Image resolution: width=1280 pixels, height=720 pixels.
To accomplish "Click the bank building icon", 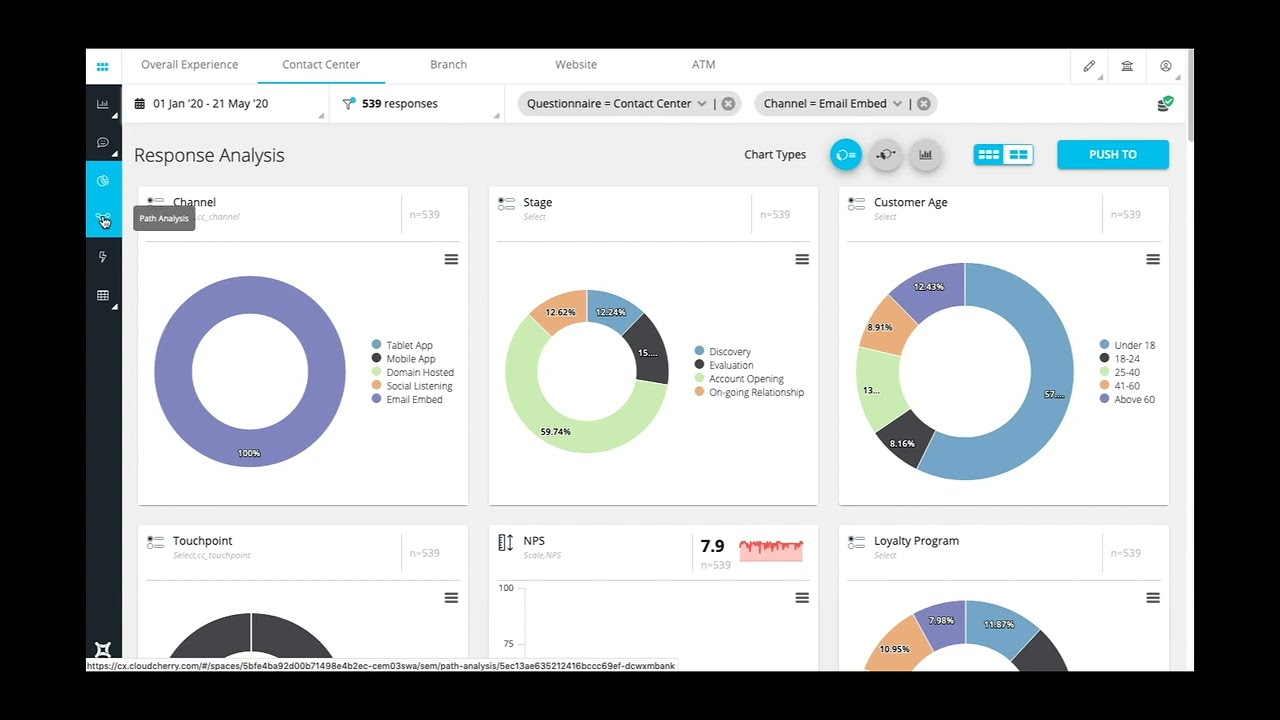I will (x=1127, y=66).
